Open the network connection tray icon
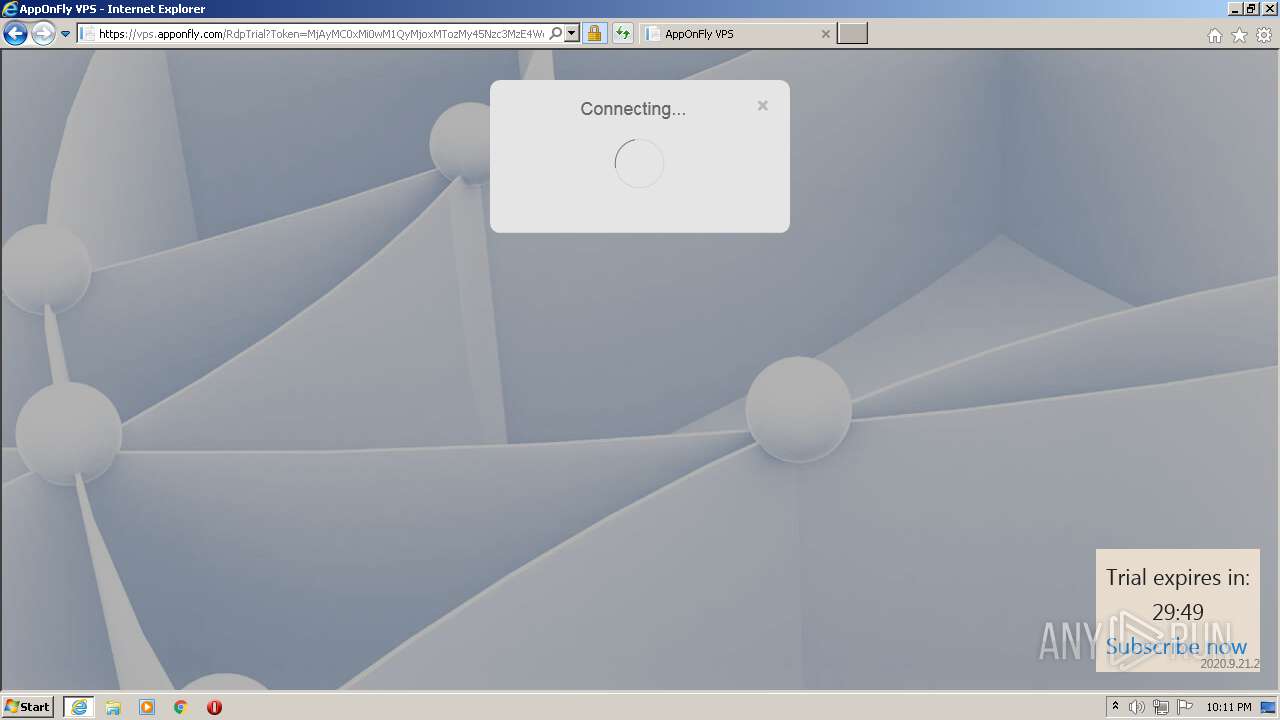This screenshot has height=720, width=1280. point(1161,707)
